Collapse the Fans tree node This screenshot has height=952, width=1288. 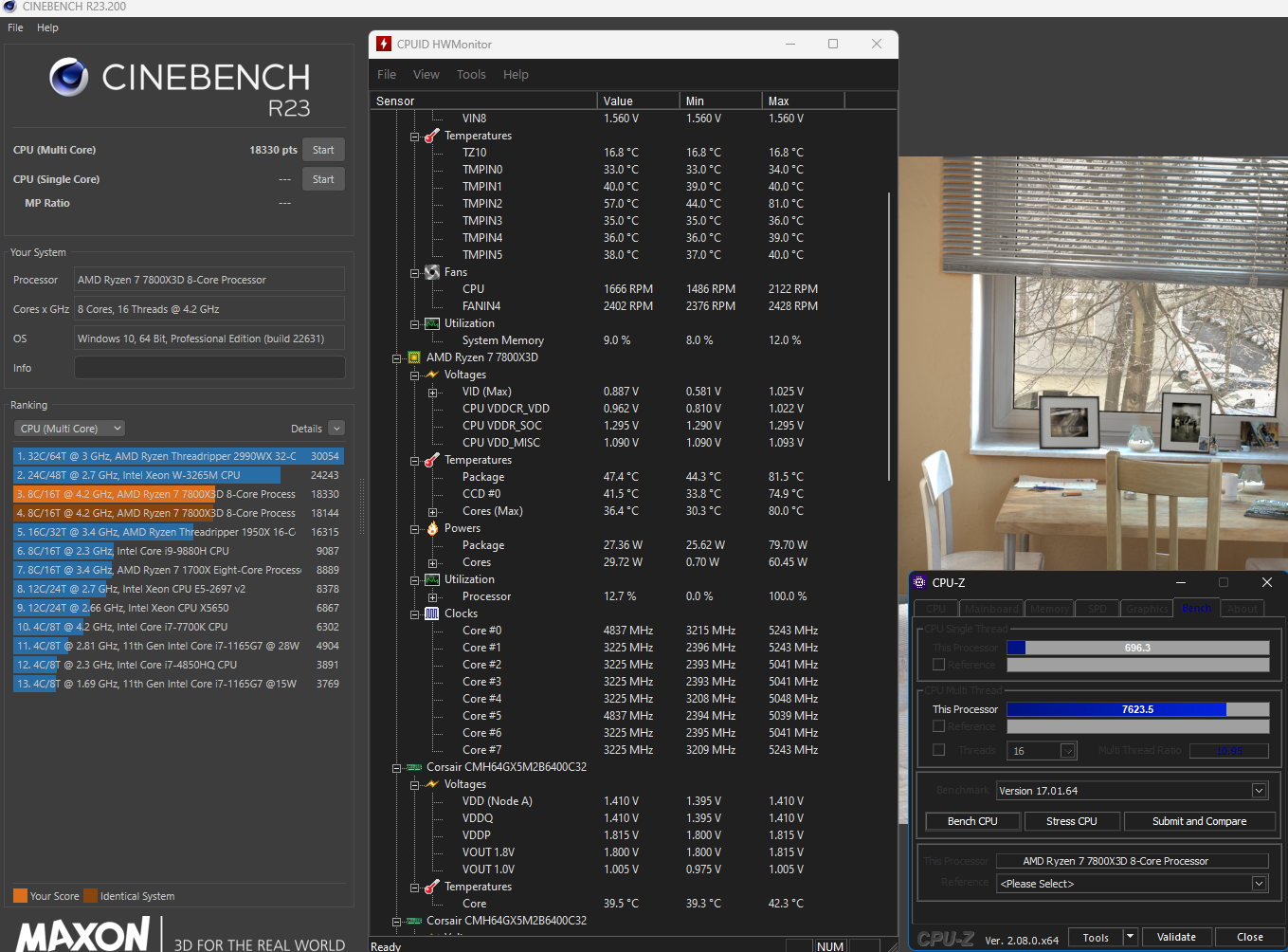[414, 273]
